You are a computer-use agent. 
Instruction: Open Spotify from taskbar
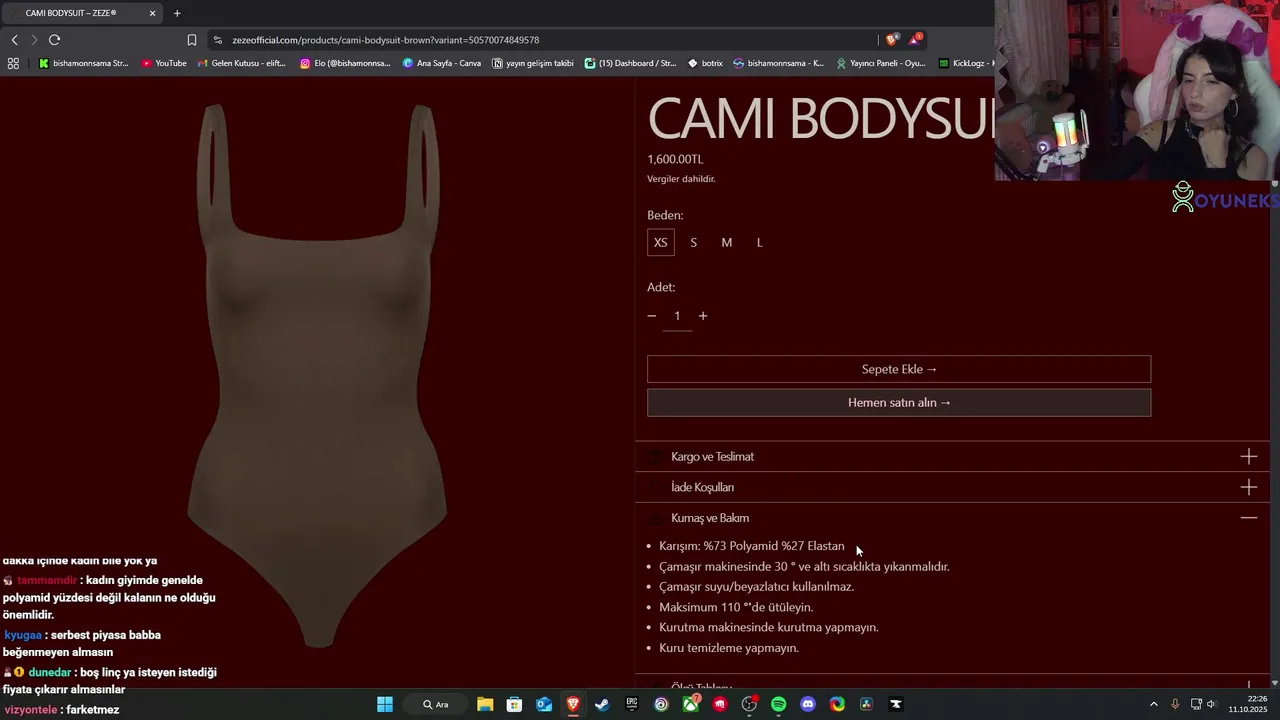click(779, 704)
